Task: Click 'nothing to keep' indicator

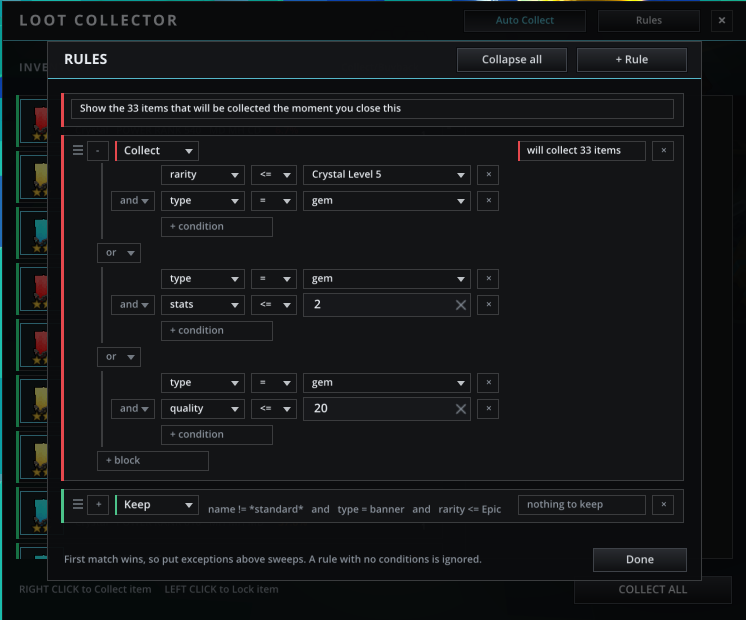Action: tap(582, 505)
